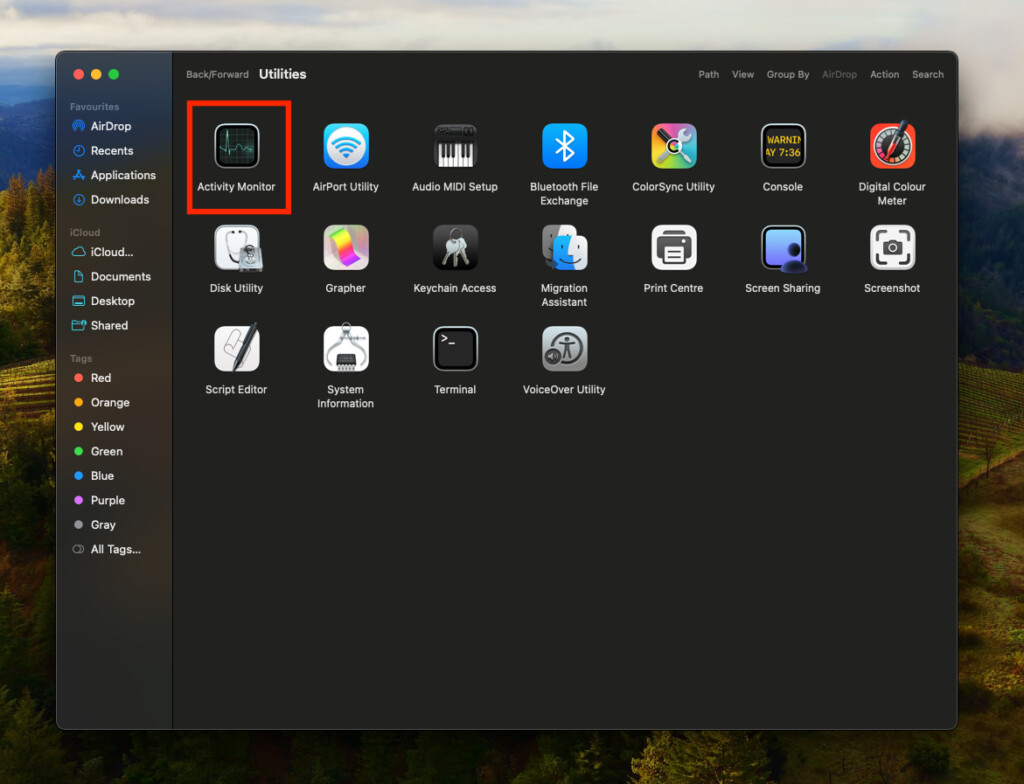
Task: Select the Red tag colour
Action: [100, 378]
